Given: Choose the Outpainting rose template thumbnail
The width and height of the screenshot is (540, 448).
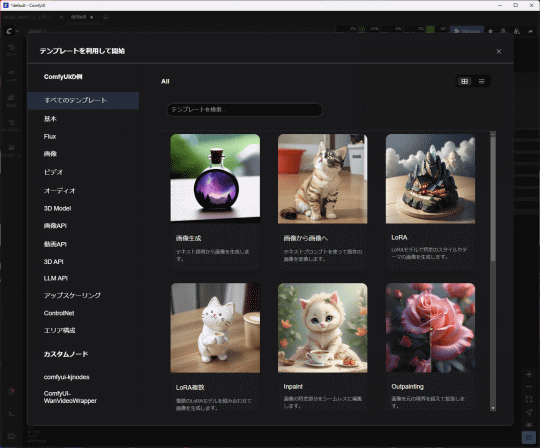Looking at the screenshot, I should point(430,328).
